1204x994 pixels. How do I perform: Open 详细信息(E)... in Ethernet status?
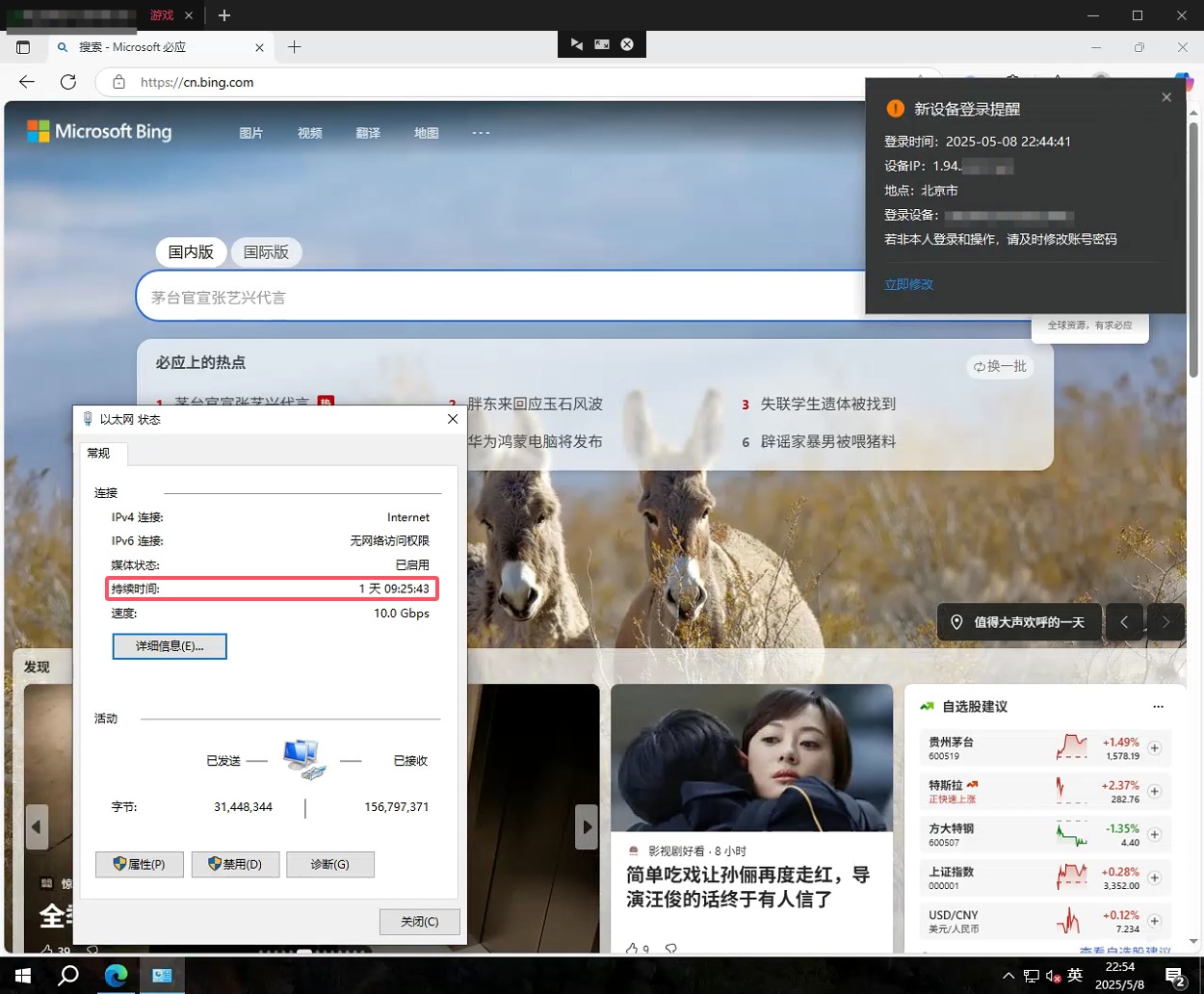click(170, 646)
